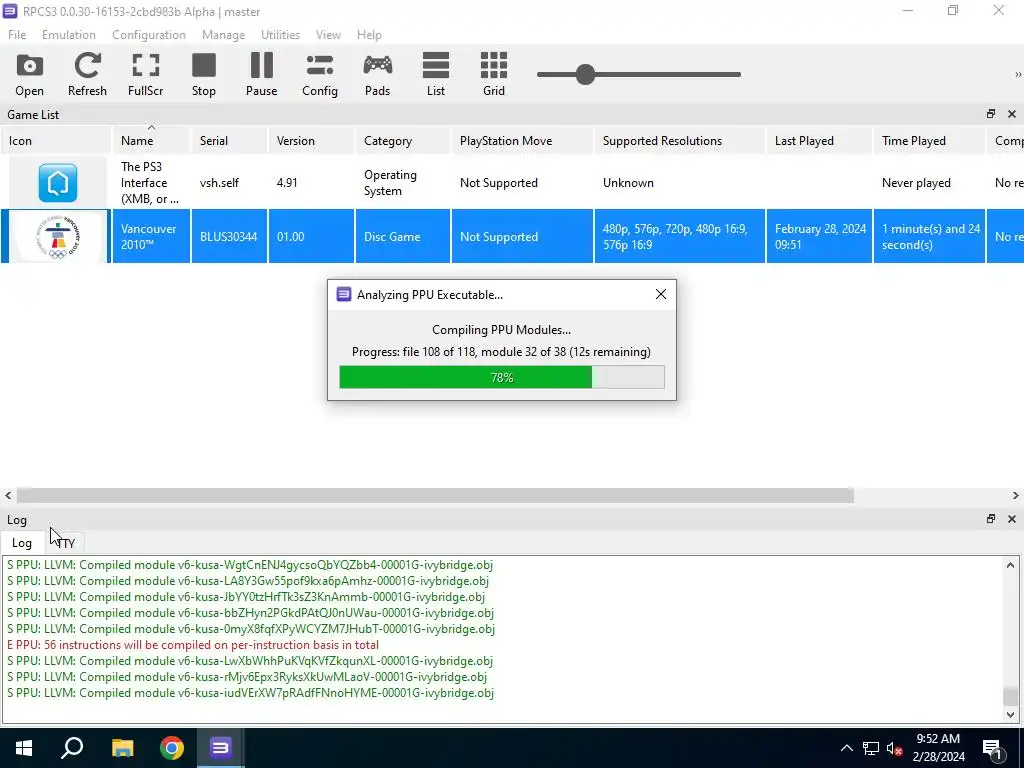The height and width of the screenshot is (768, 1024).
Task: Click game list scroll right arrow
Action: click(x=1016, y=496)
